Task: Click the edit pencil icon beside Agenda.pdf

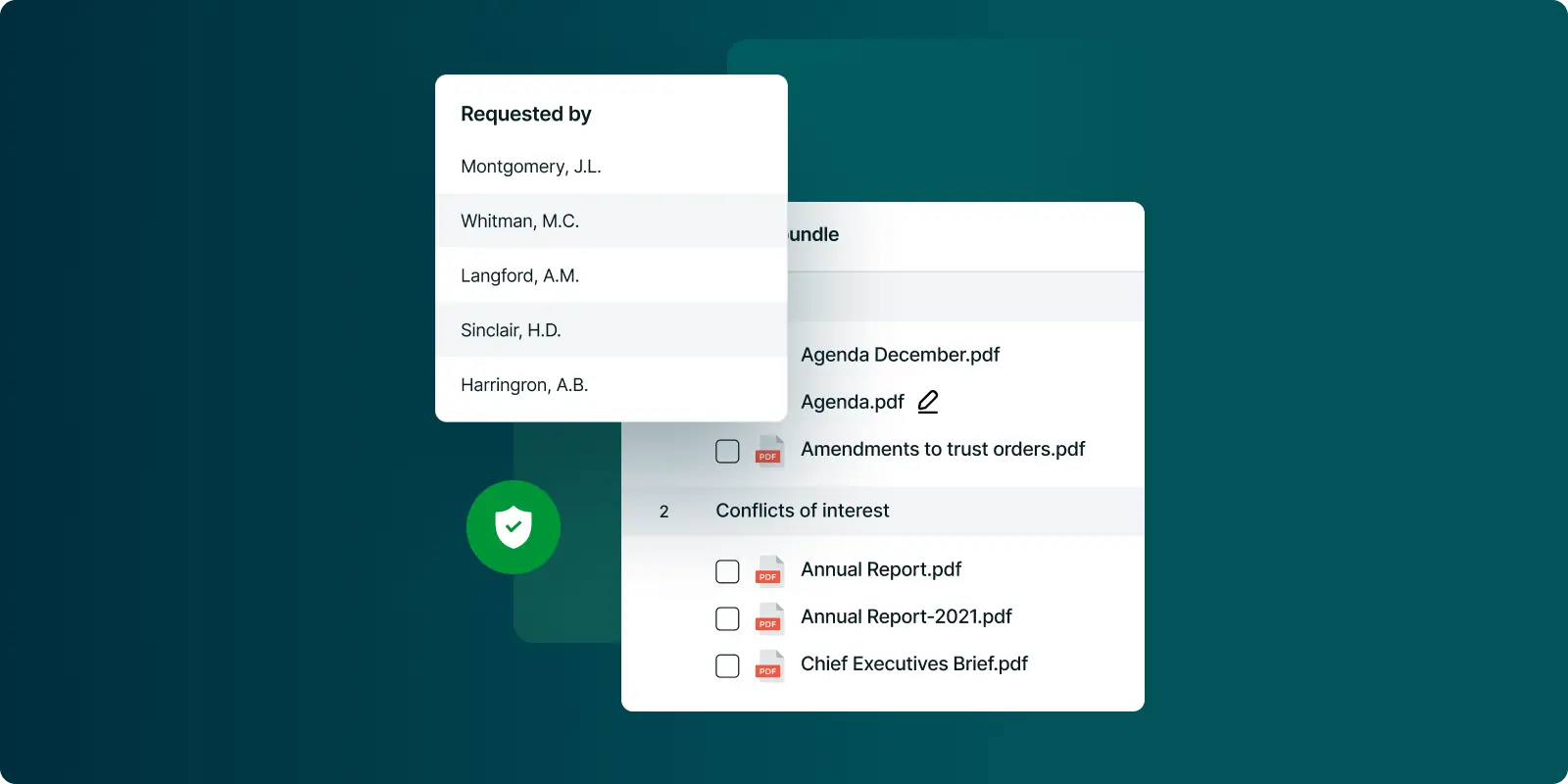Action: [928, 402]
